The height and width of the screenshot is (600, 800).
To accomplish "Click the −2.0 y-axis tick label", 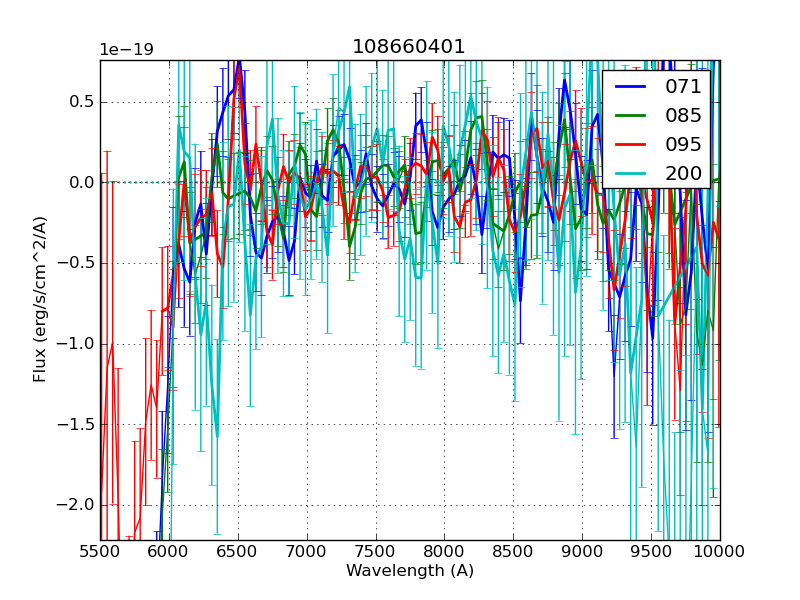I will click(x=74, y=504).
